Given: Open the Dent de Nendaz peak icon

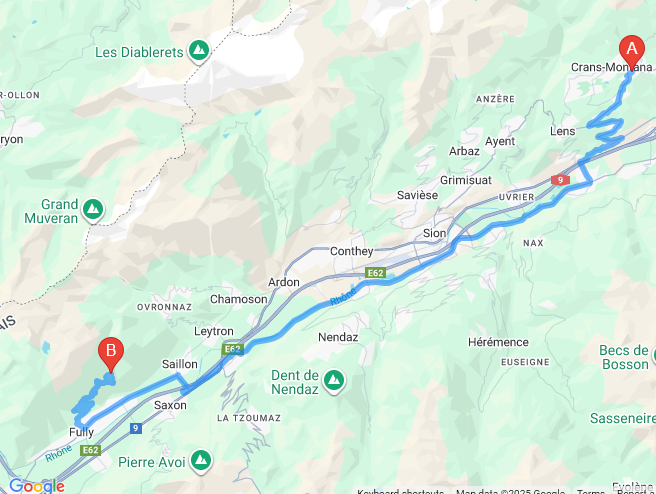Looking at the screenshot, I should (334, 381).
